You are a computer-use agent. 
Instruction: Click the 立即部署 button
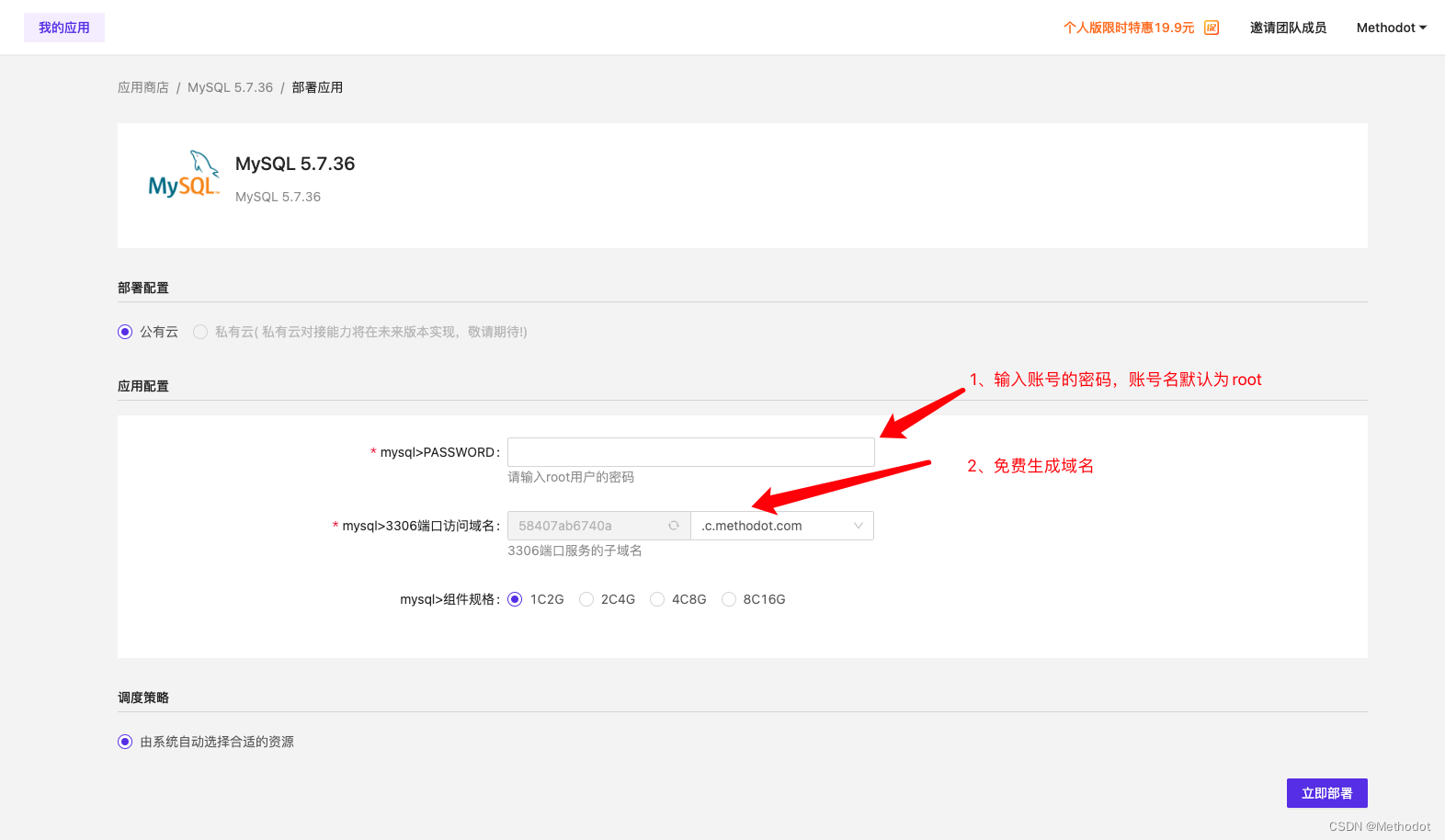1327,793
